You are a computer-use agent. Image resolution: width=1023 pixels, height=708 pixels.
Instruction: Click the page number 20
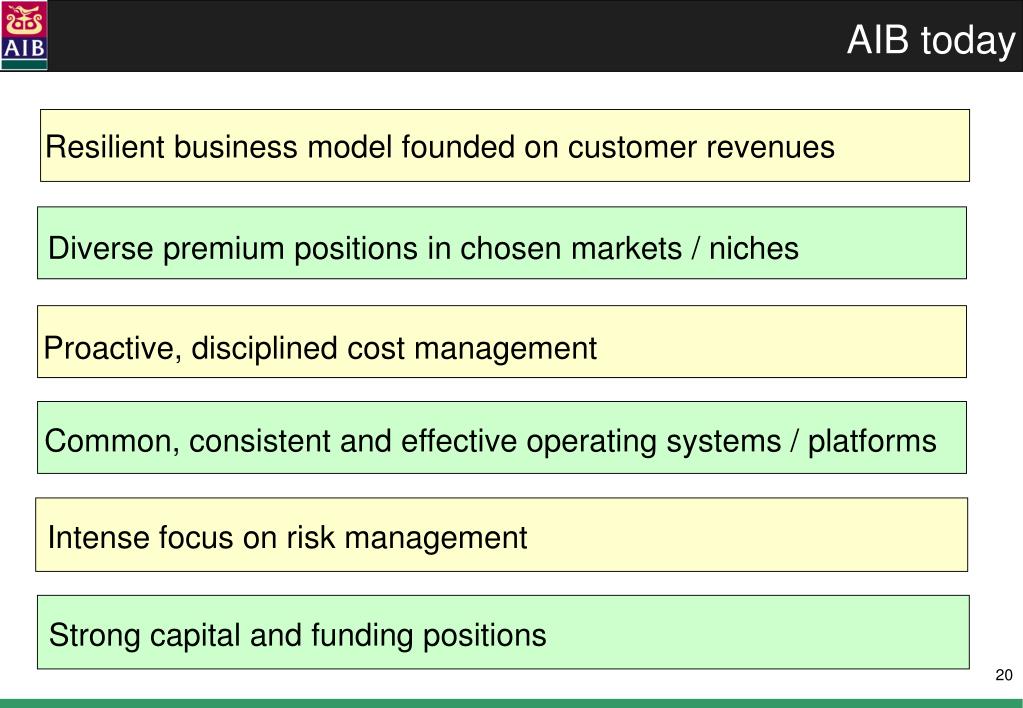(x=1004, y=675)
